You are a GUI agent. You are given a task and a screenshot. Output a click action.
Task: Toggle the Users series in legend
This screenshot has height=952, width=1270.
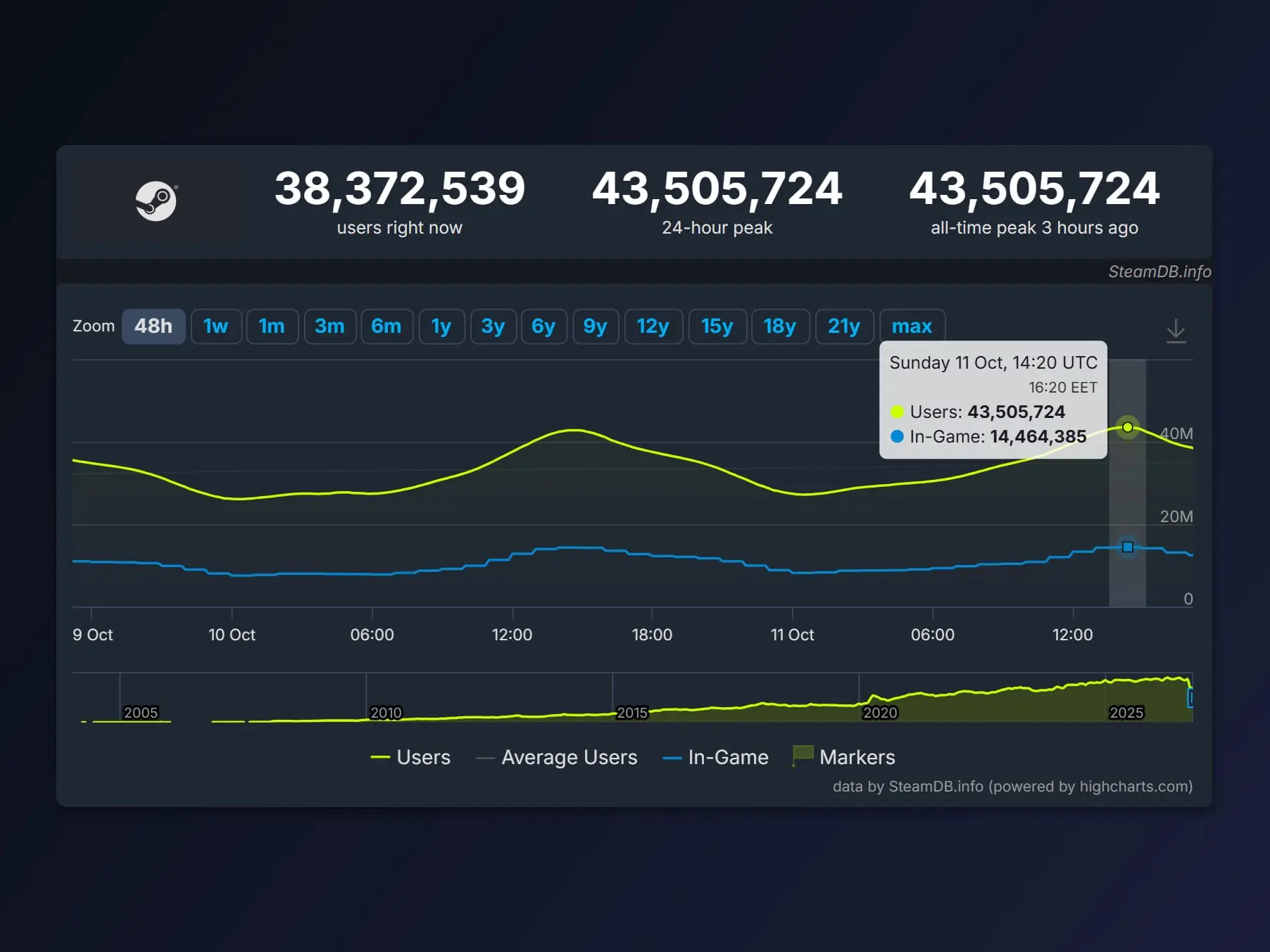coord(411,757)
